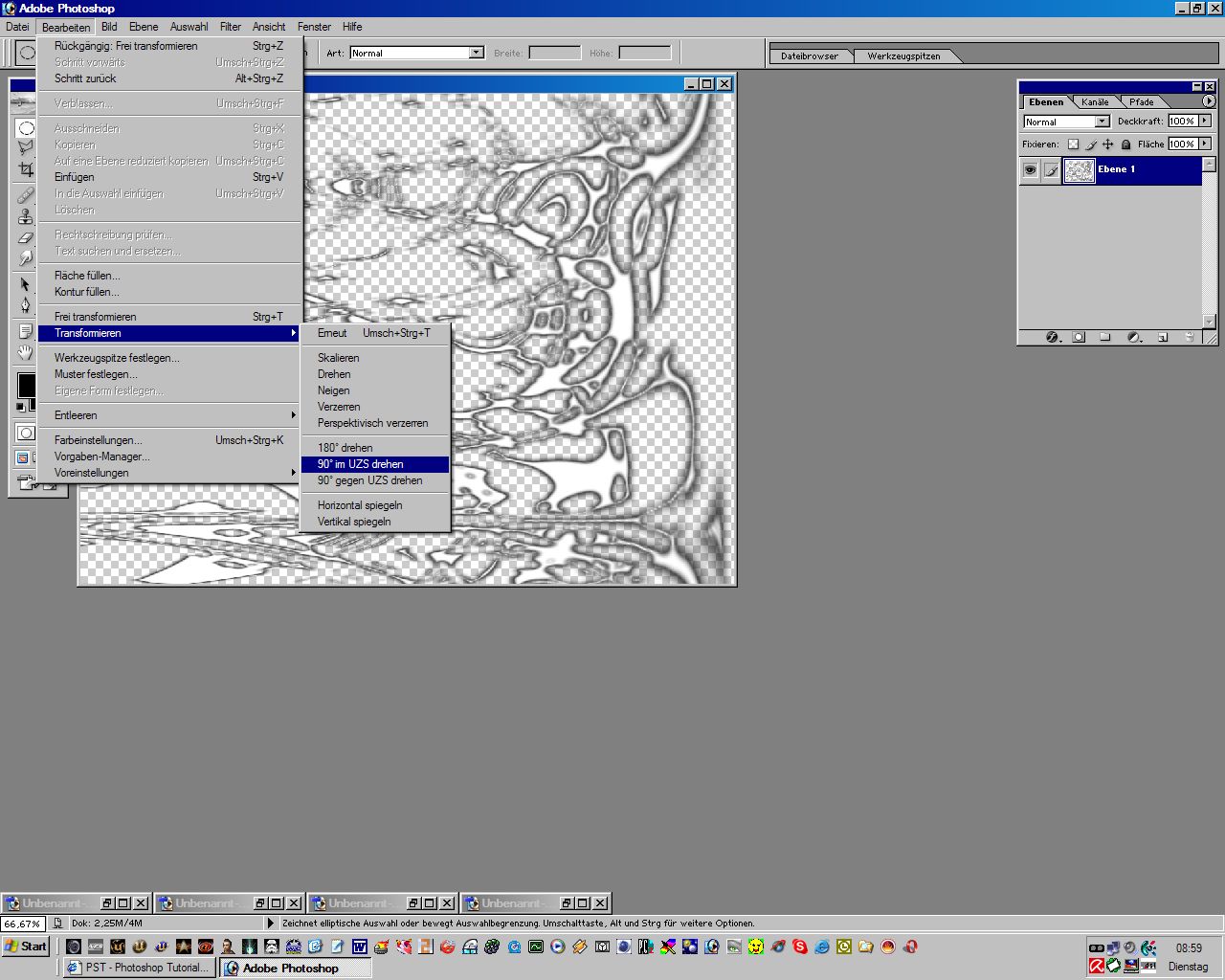Open PST - Photoshop Tutorial taskbar button
Screen dimensions: 1225x980
(x=139, y=968)
